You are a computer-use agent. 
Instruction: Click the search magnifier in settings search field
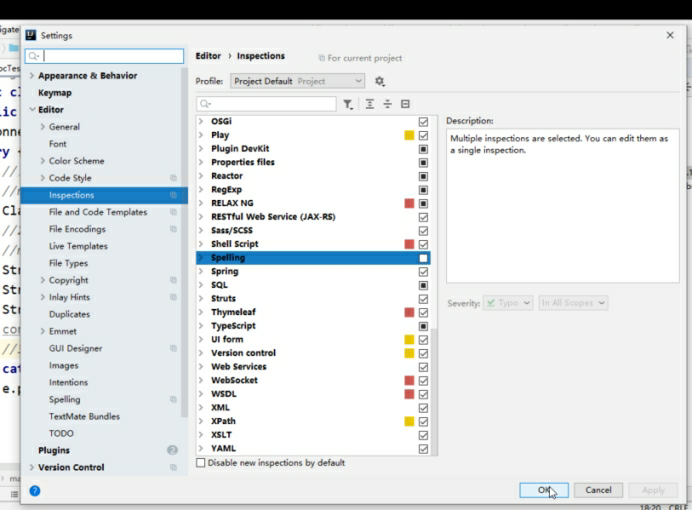point(33,56)
